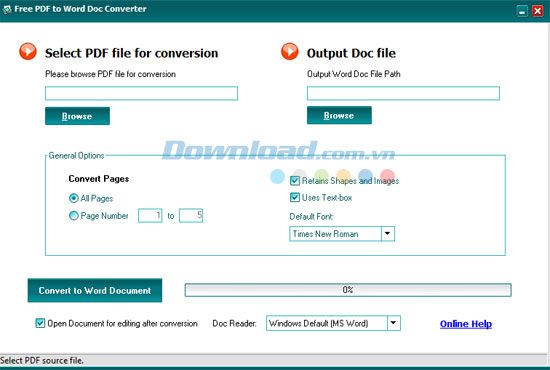Open the Online Help link
The image size is (550, 370).
[x=466, y=324]
